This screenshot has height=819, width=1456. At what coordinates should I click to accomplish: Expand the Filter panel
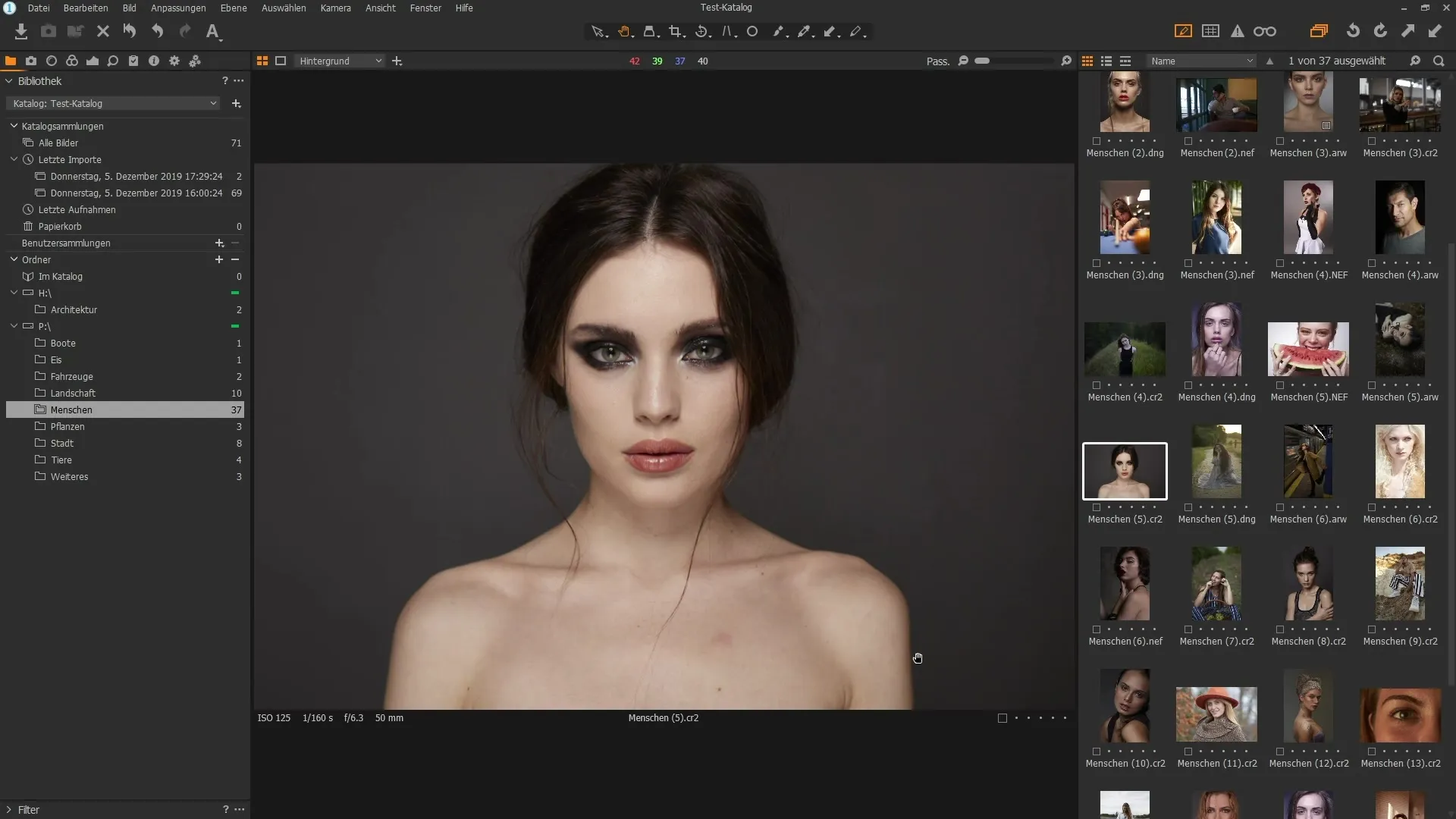(9, 810)
